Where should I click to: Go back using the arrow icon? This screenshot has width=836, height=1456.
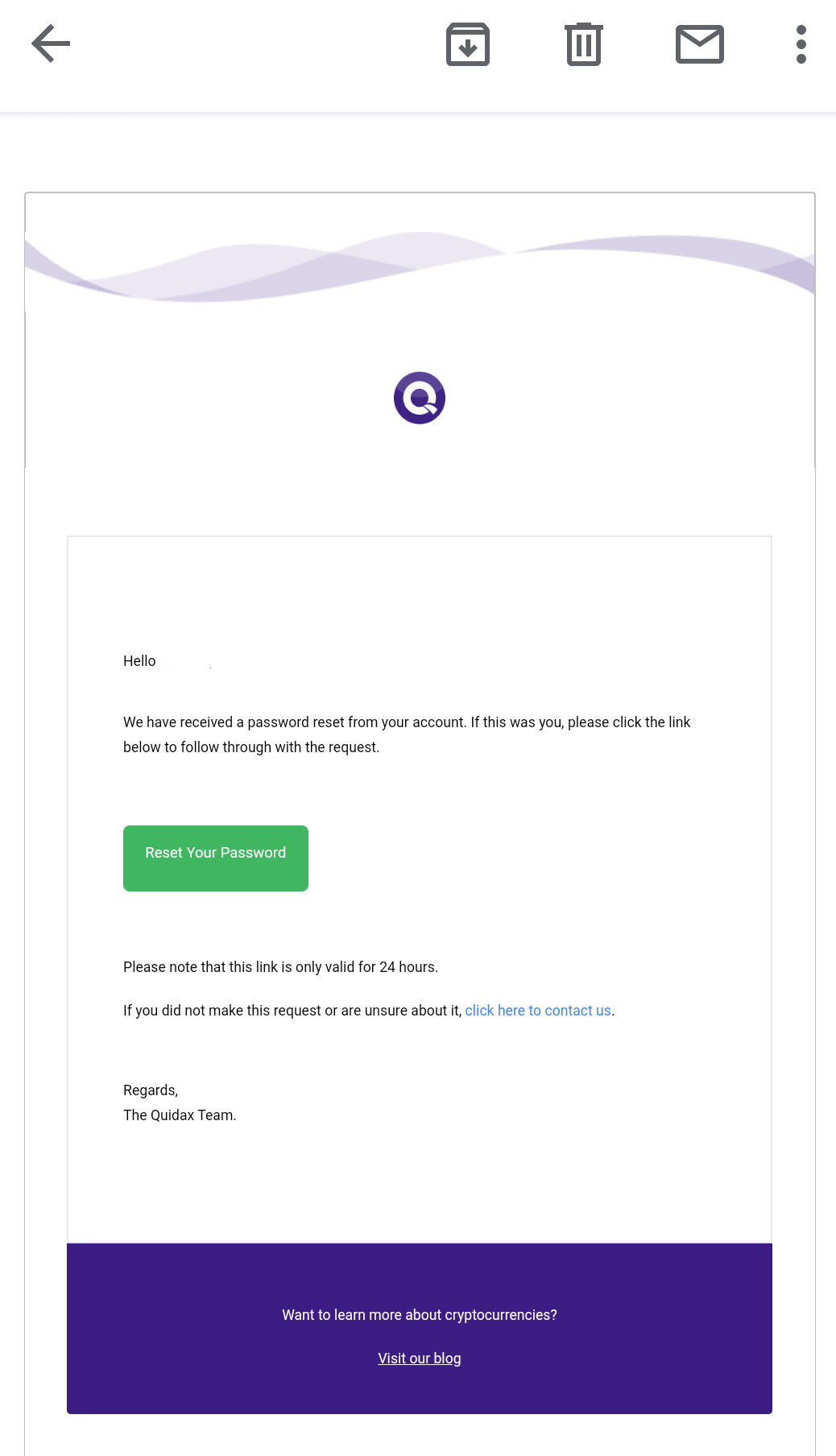point(51,43)
